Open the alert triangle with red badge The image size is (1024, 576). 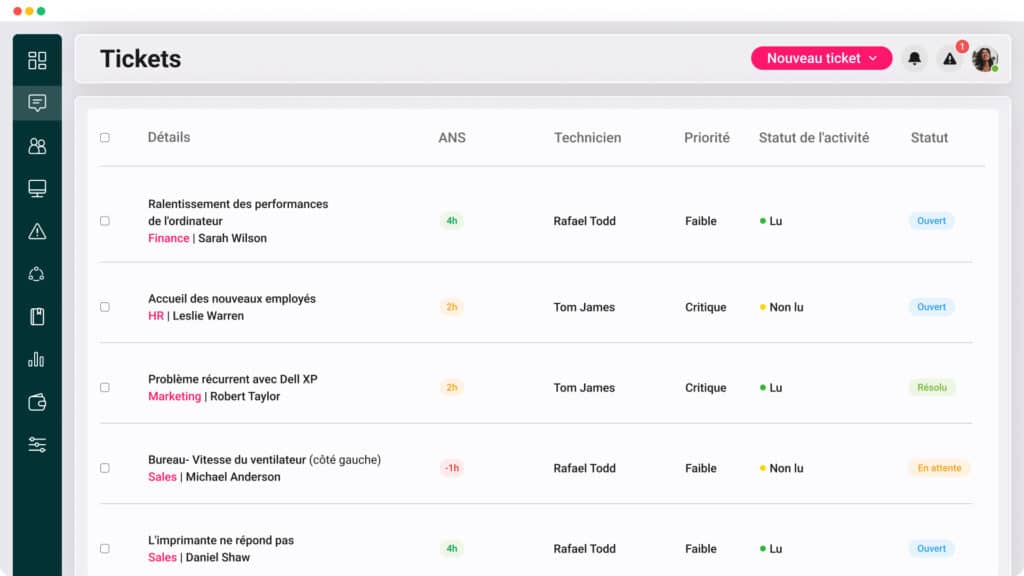[950, 59]
